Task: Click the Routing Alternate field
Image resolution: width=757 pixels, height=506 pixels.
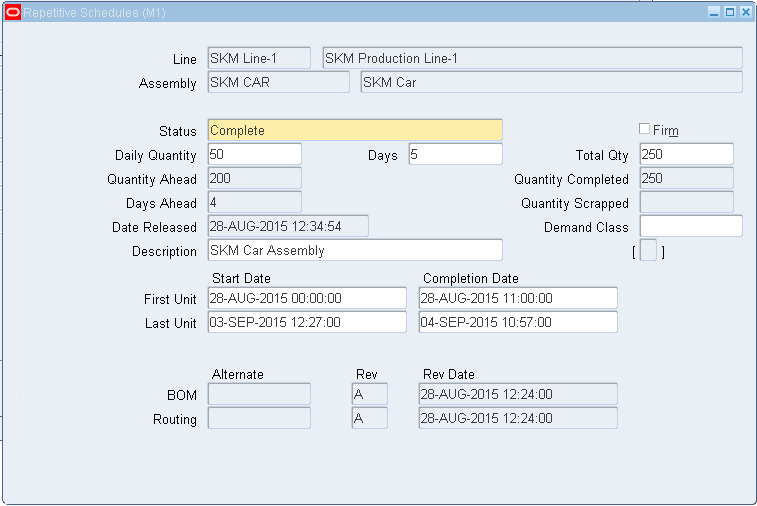Action: pyautogui.click(x=259, y=419)
